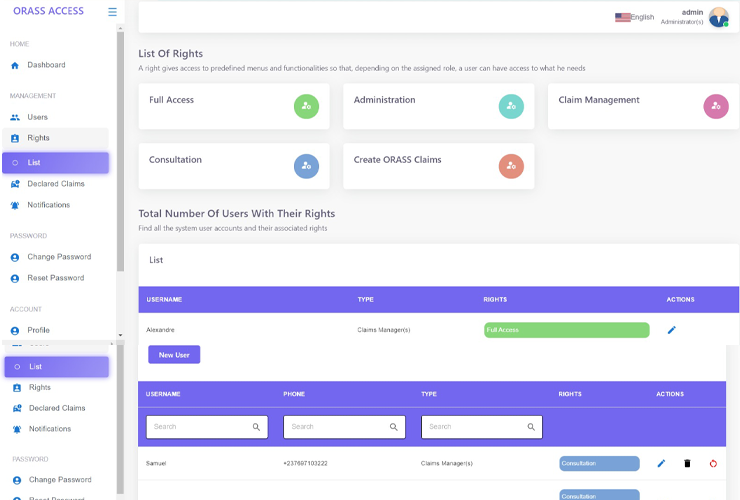Delete Samuel using the trash icon
Screen dimensions: 740x500
687,463
